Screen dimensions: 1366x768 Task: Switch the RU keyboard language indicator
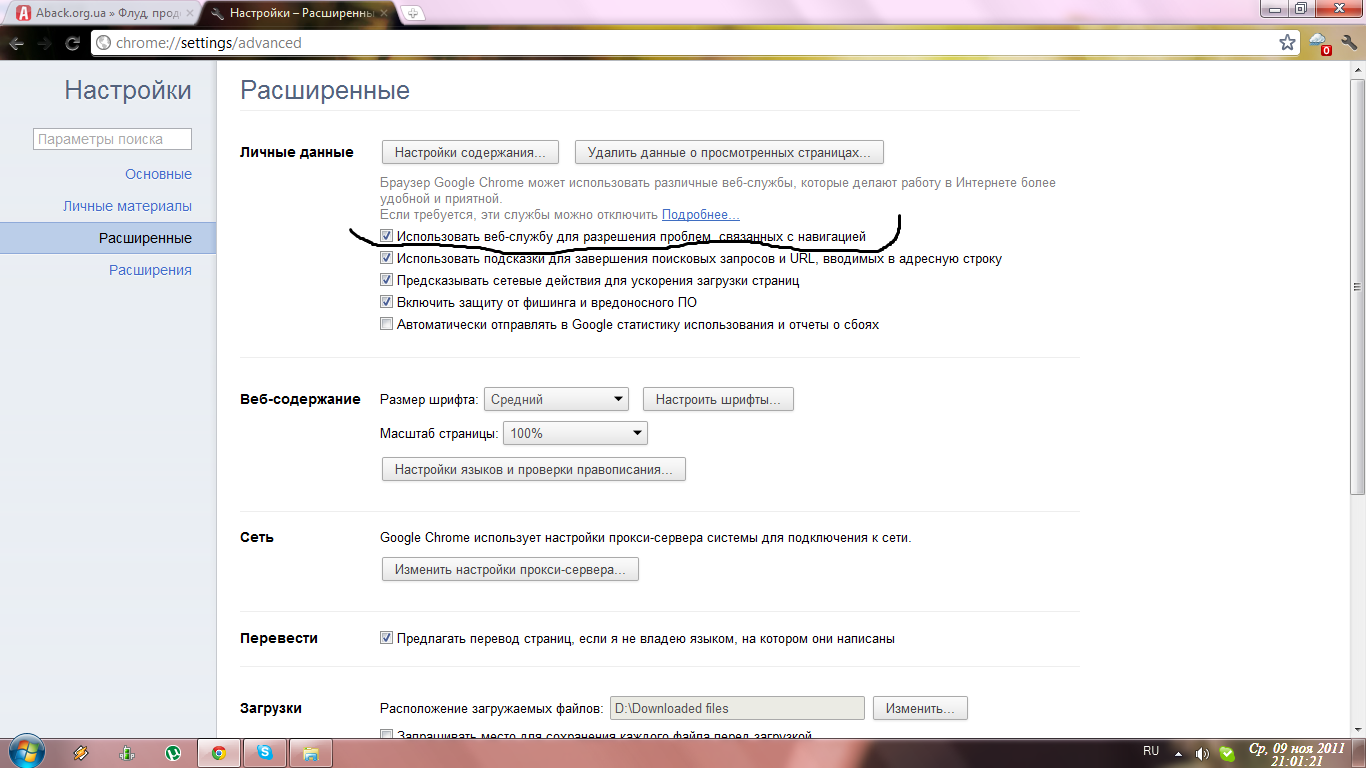(x=1151, y=751)
